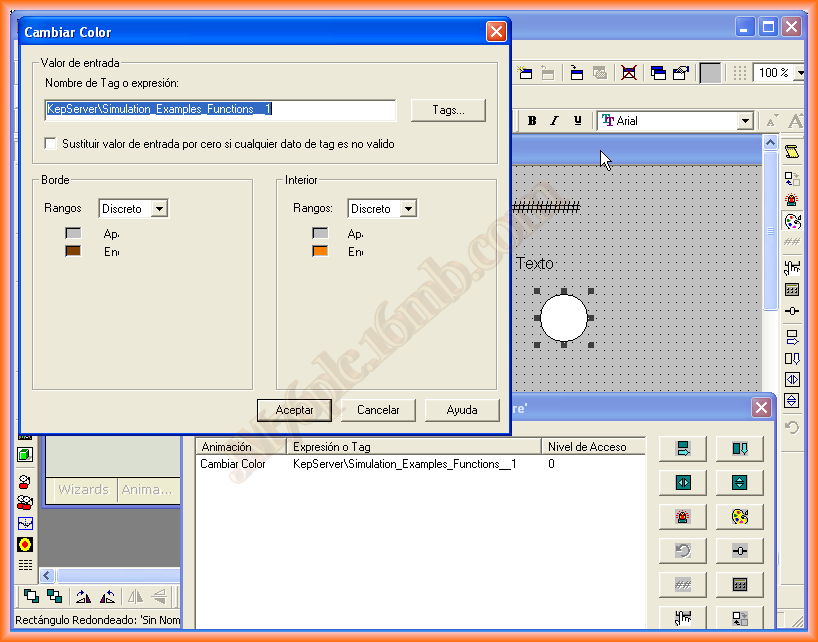
Task: Click the slider animation button in panel
Action: coord(739,551)
